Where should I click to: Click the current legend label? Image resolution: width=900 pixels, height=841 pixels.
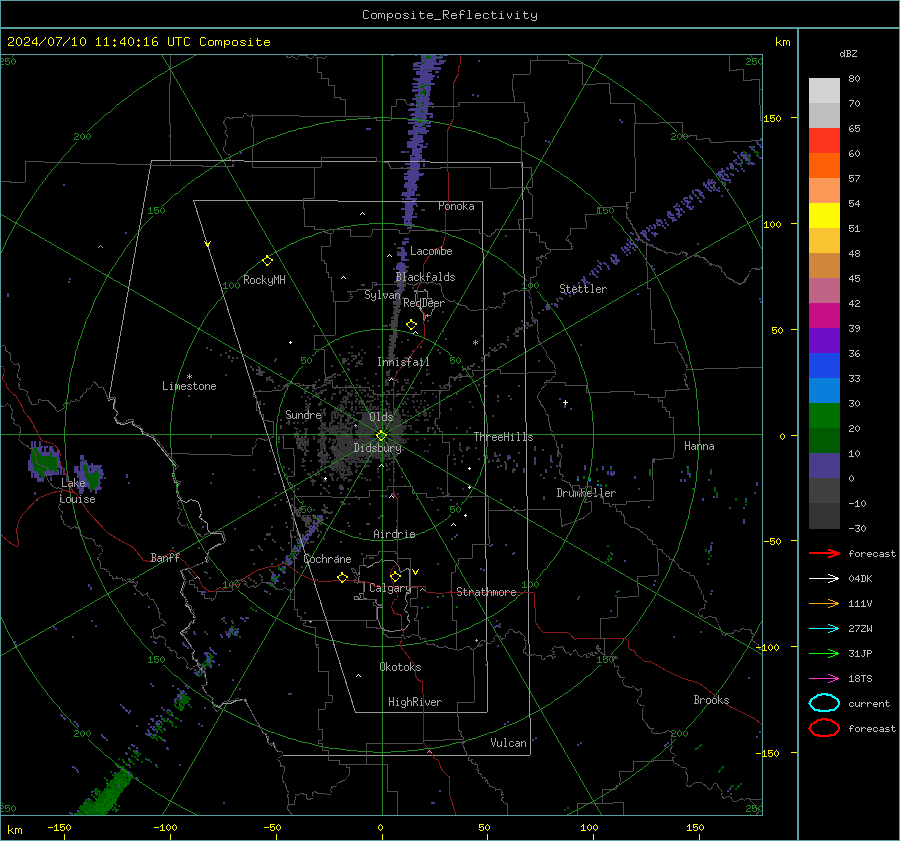[x=869, y=703]
